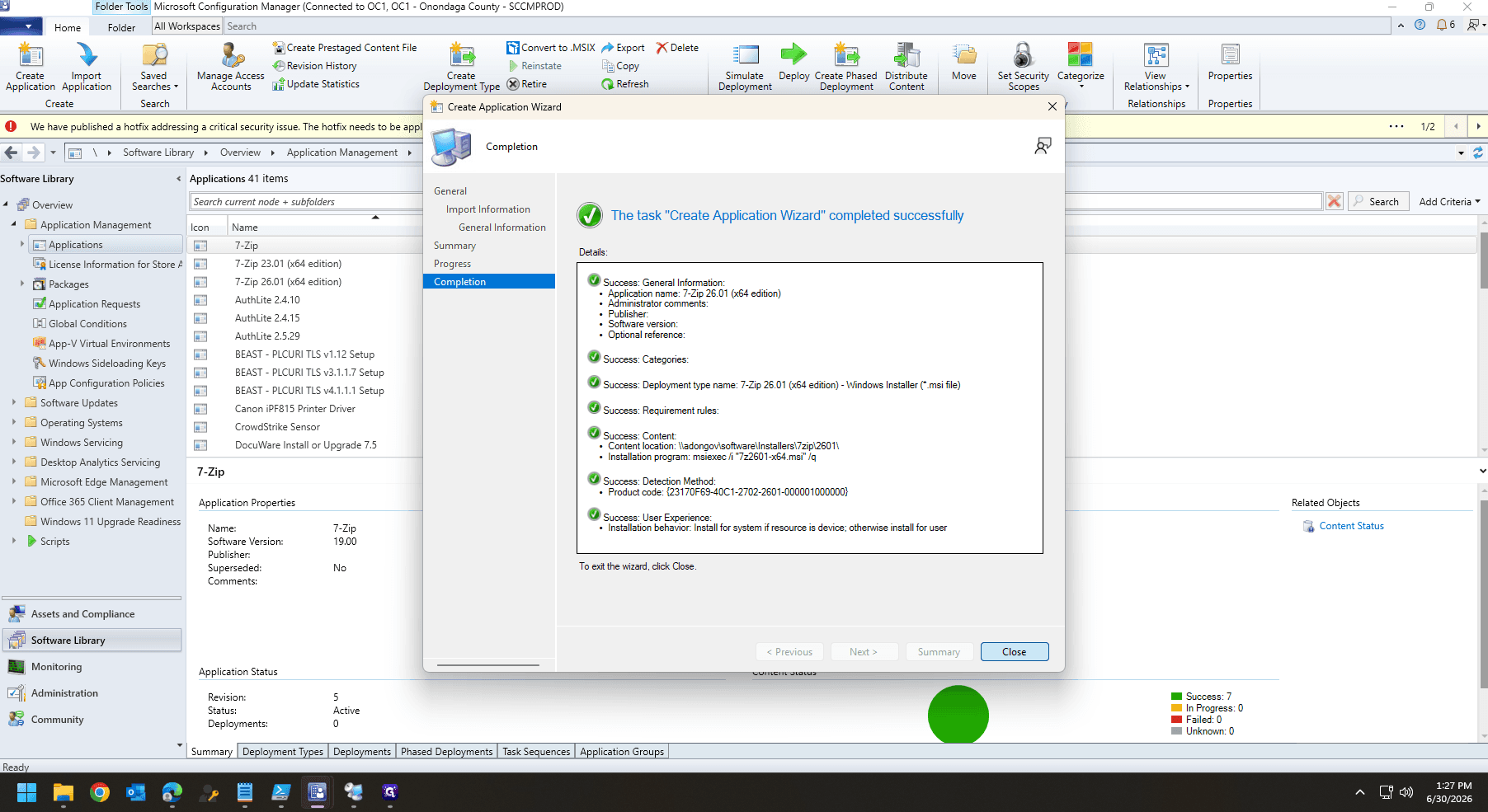The height and width of the screenshot is (812, 1488).
Task: Open Manage Access Accounts
Action: 231,67
